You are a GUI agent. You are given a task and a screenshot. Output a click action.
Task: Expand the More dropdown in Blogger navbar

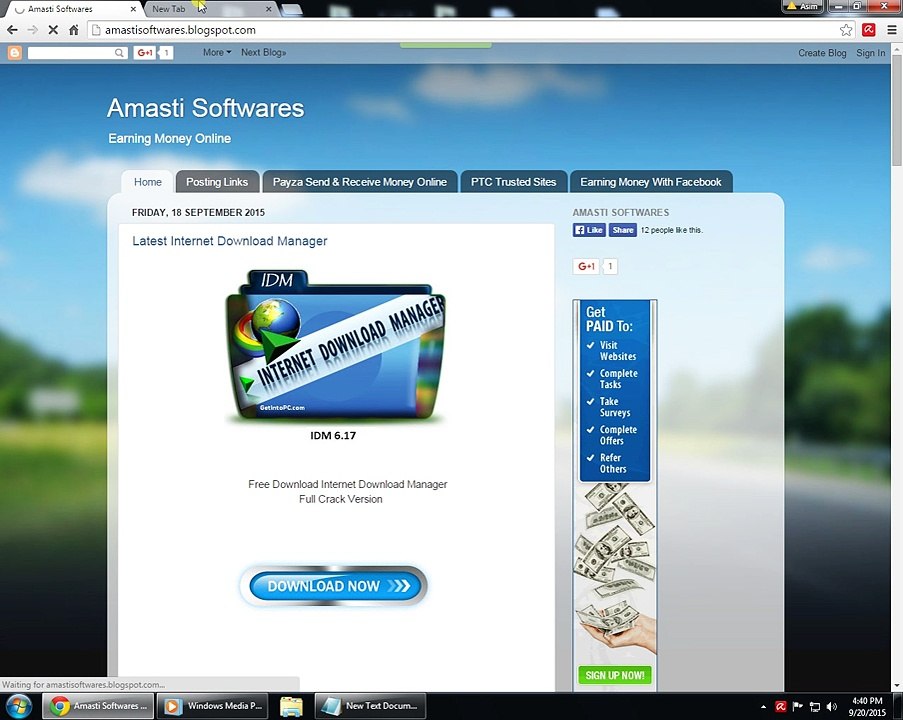217,52
